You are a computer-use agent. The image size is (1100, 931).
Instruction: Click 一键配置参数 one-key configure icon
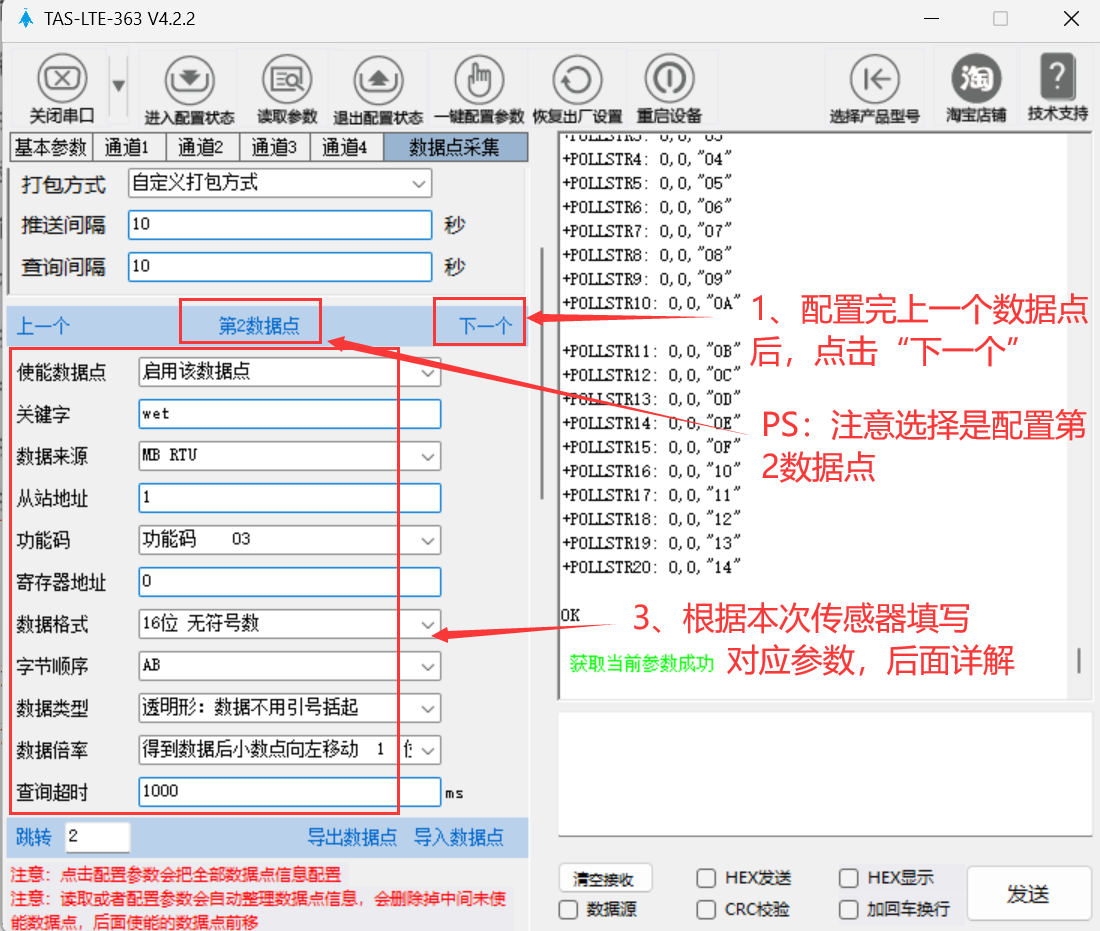tap(479, 79)
